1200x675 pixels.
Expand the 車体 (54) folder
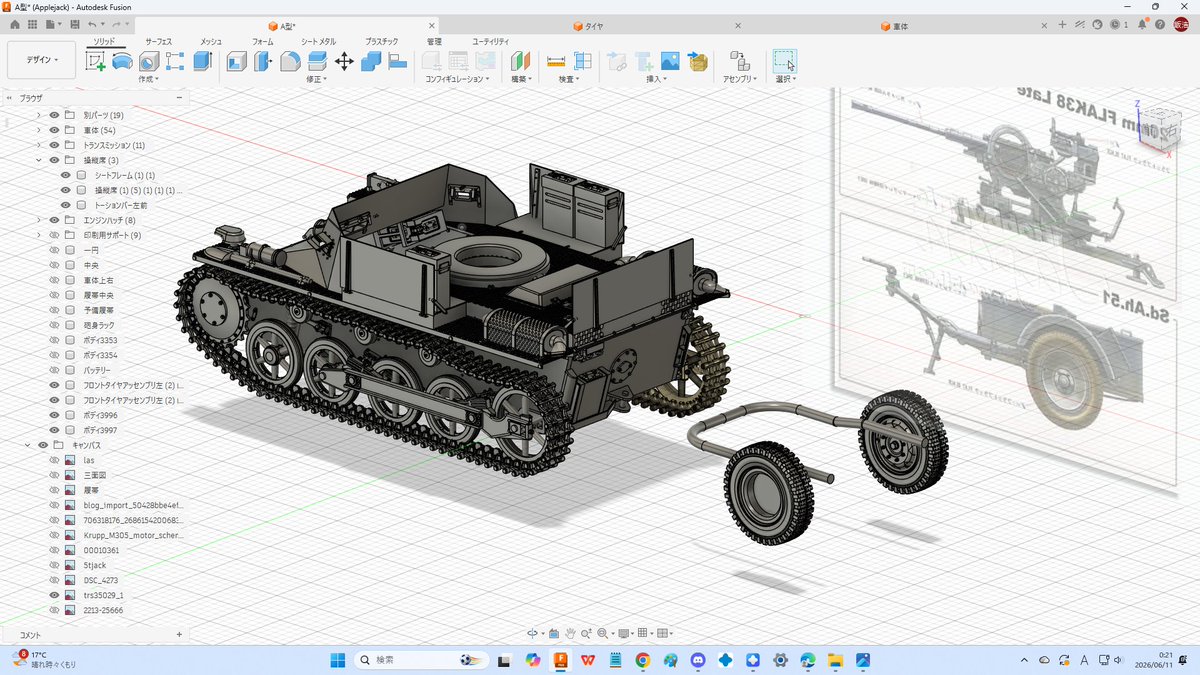tap(39, 130)
